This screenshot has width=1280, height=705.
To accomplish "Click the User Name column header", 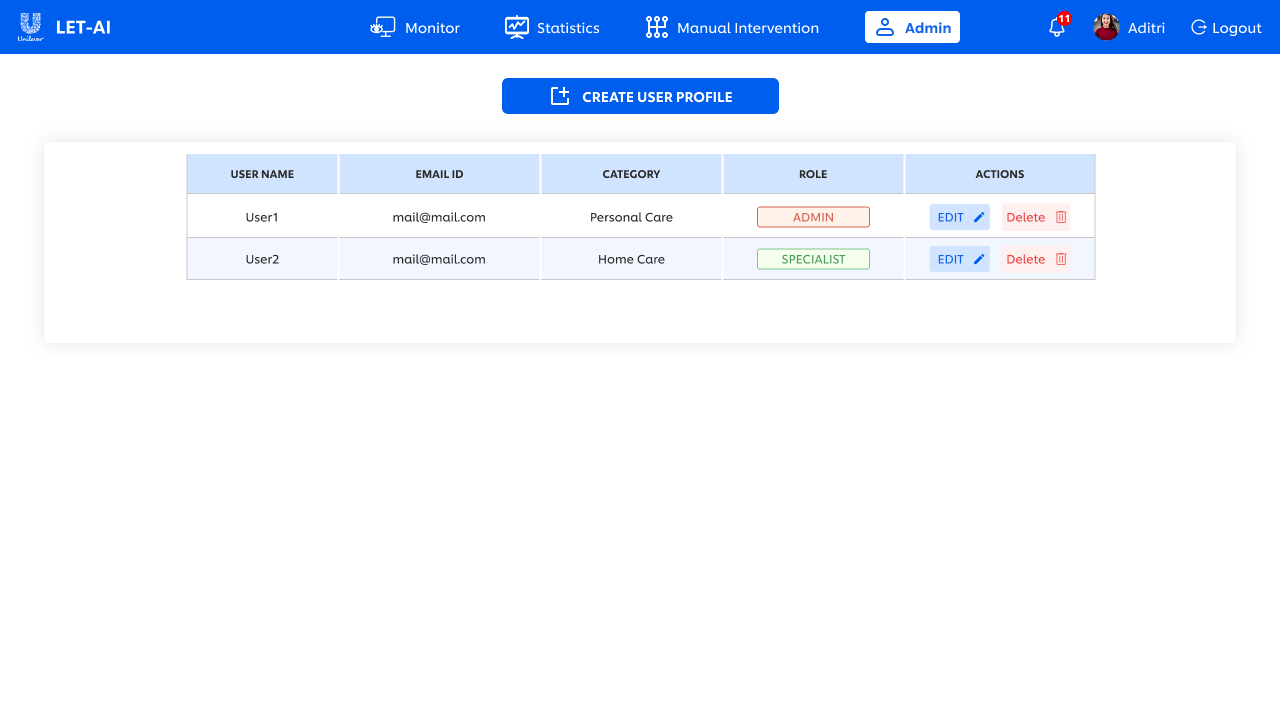I will 262,174.
